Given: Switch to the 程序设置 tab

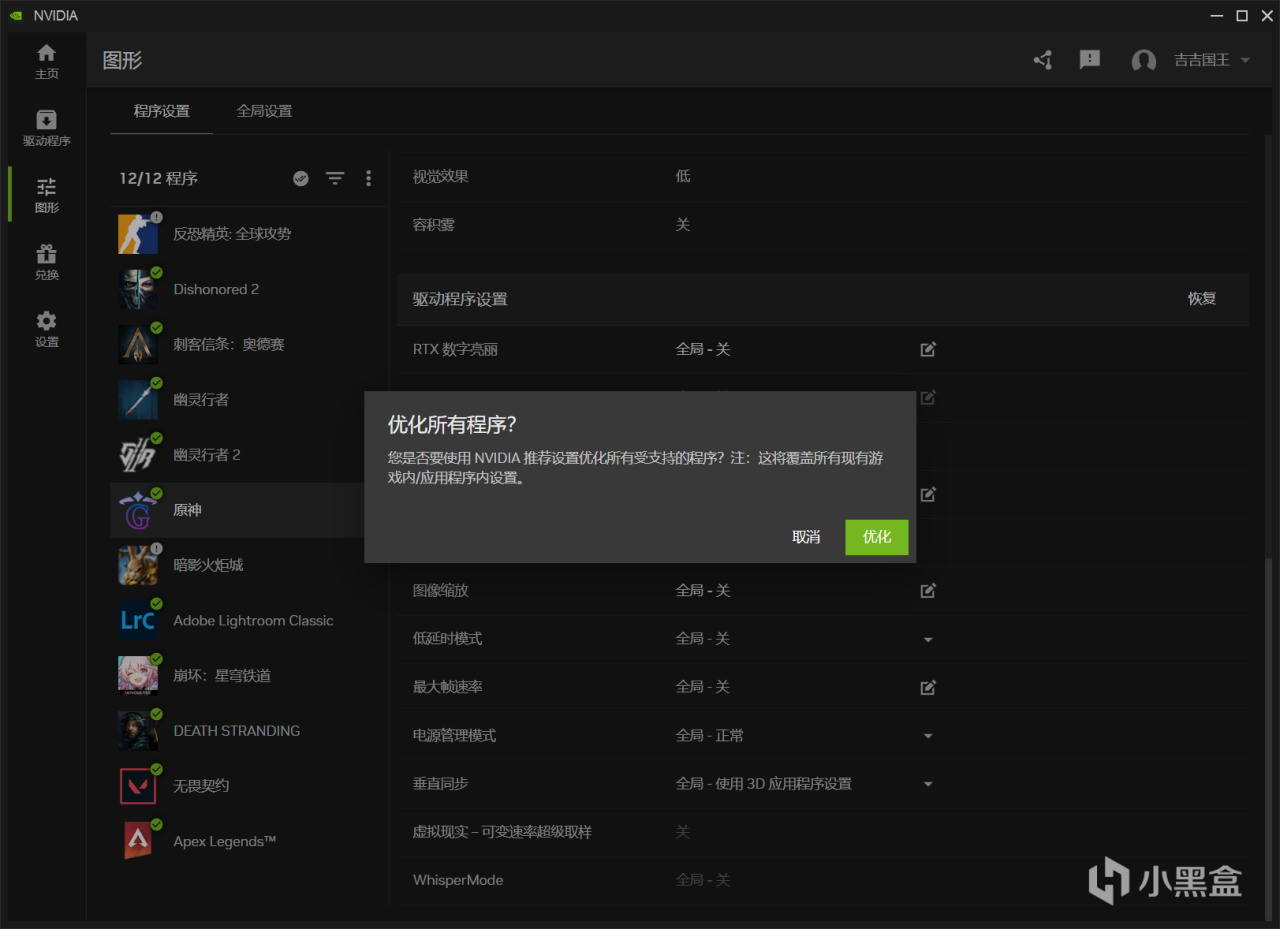Looking at the screenshot, I should click(161, 111).
